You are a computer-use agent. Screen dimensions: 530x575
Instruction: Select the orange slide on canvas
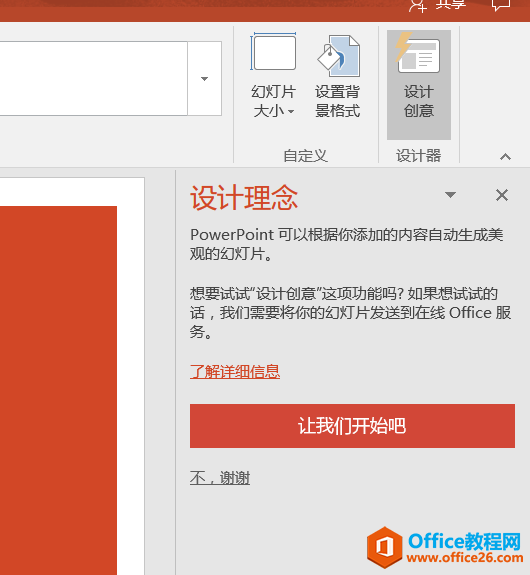coord(58,390)
